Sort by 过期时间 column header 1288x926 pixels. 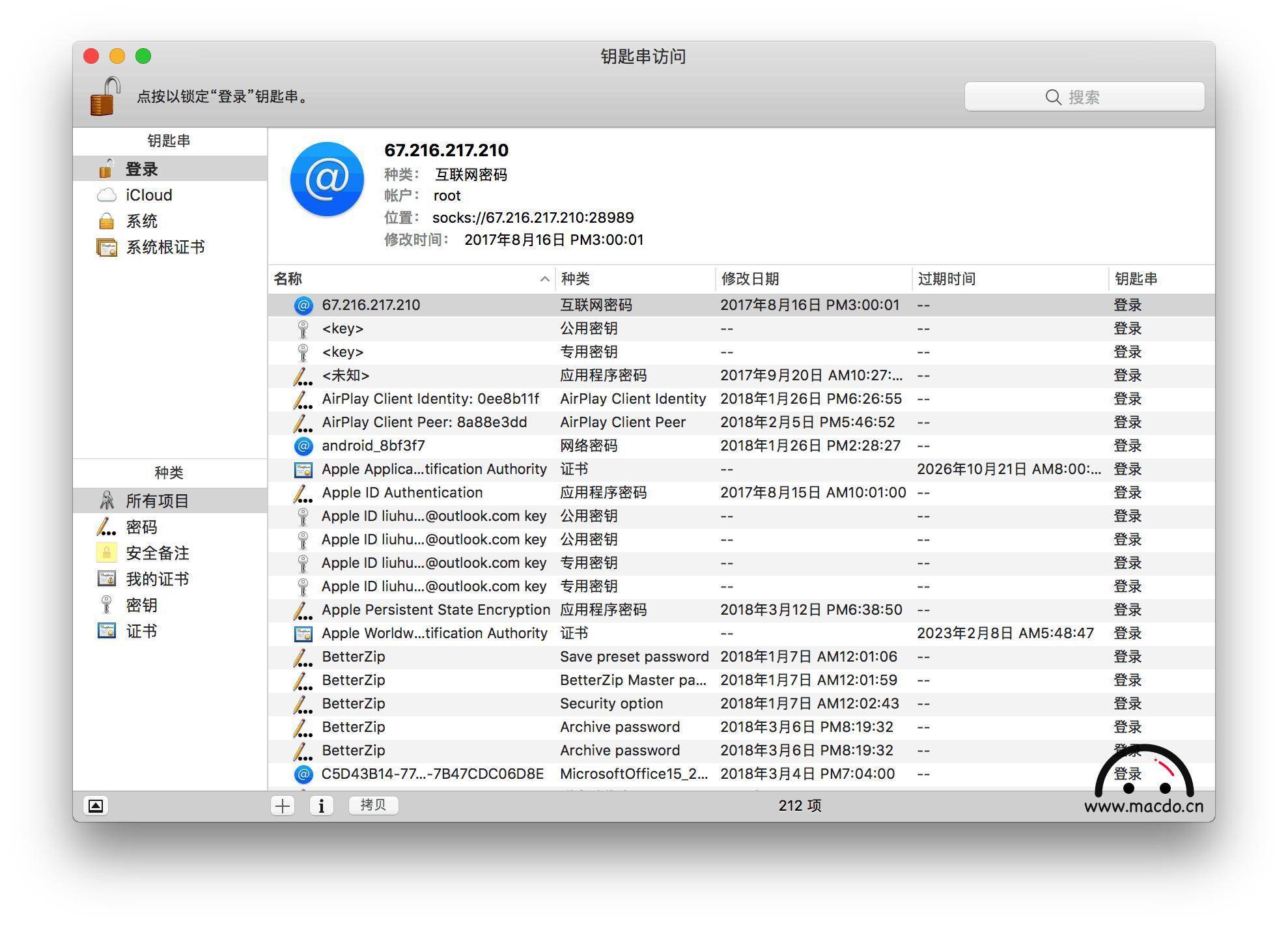click(x=945, y=279)
